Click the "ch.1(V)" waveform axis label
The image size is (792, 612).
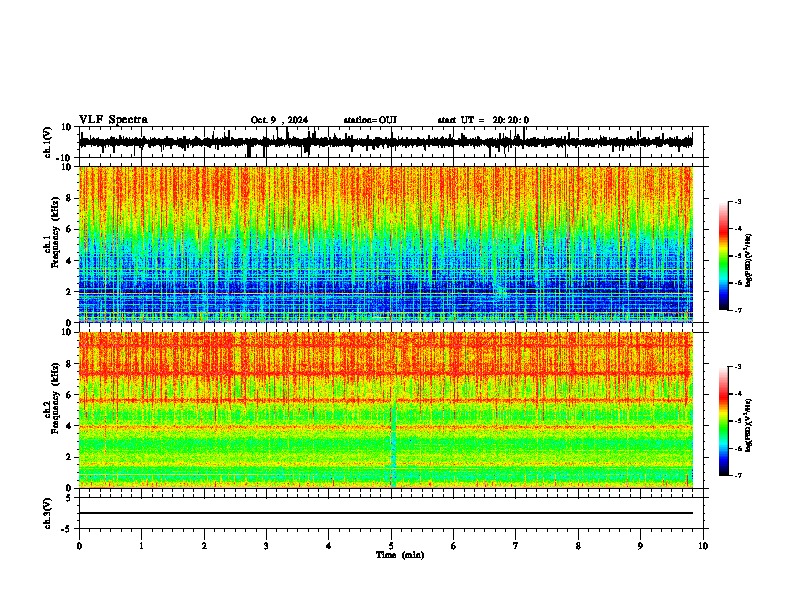pyautogui.click(x=48, y=142)
